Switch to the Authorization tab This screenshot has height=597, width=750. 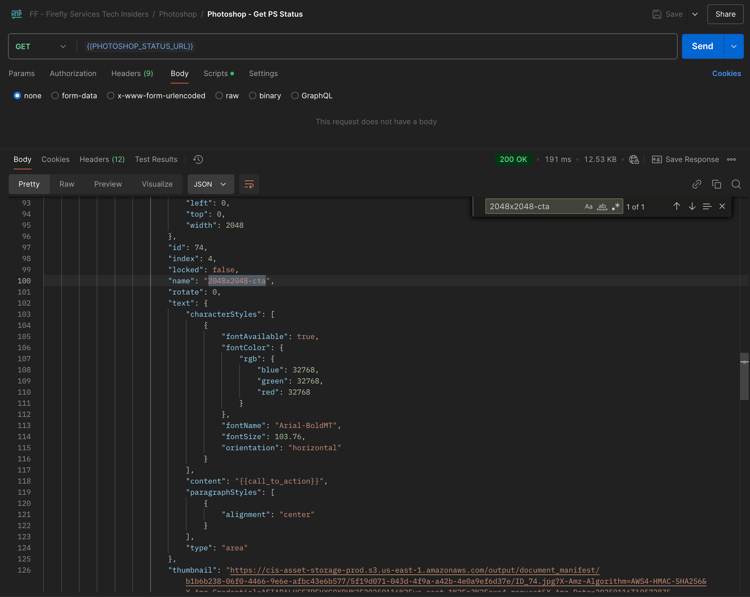click(73, 73)
